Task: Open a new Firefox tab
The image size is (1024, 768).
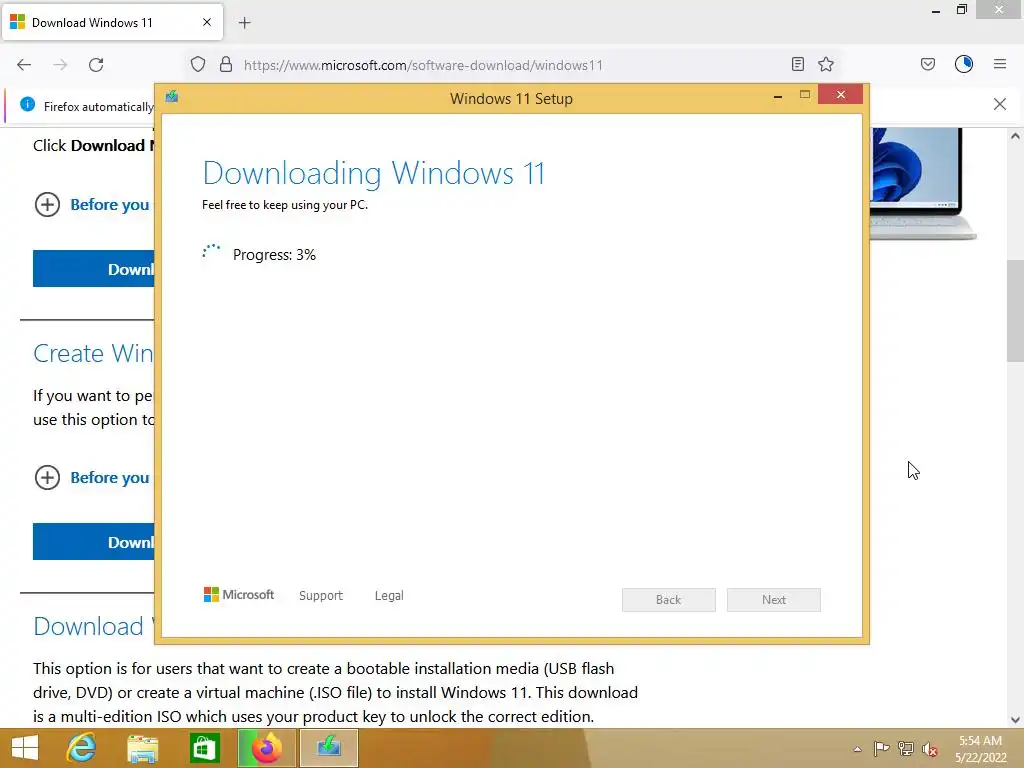Action: tap(244, 23)
